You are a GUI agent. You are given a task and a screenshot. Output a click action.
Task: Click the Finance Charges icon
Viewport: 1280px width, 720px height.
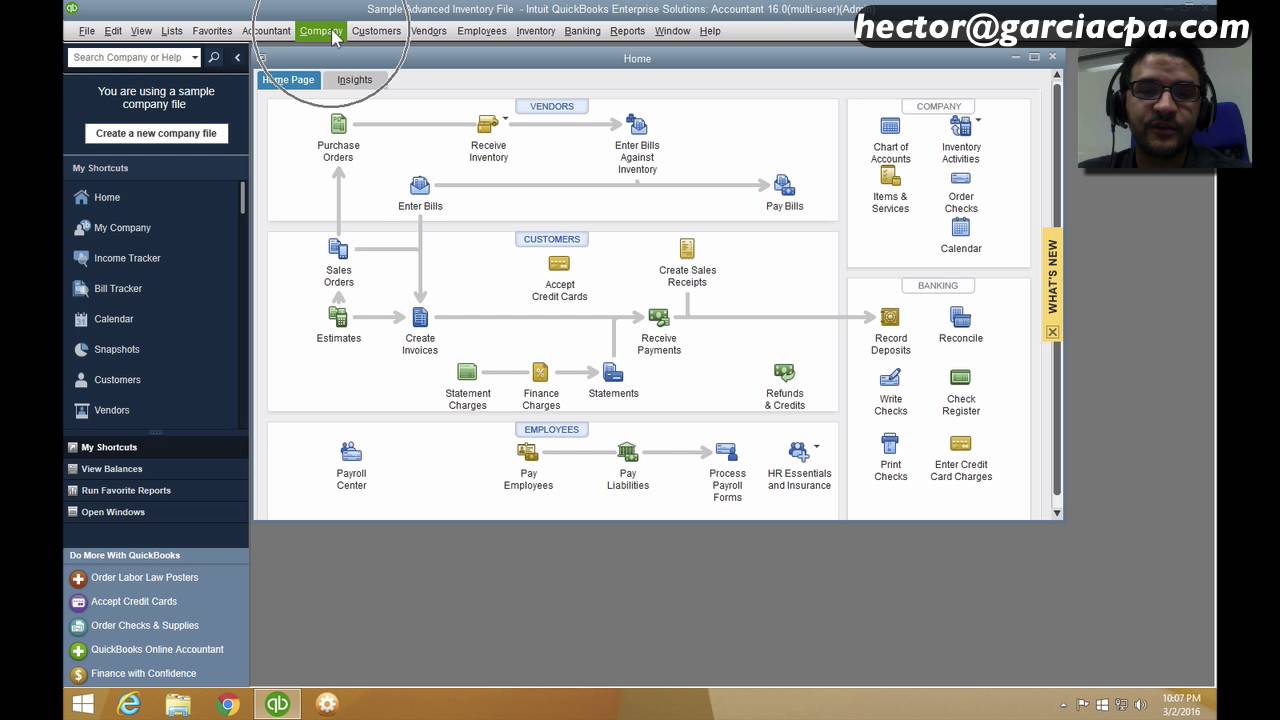(x=540, y=372)
